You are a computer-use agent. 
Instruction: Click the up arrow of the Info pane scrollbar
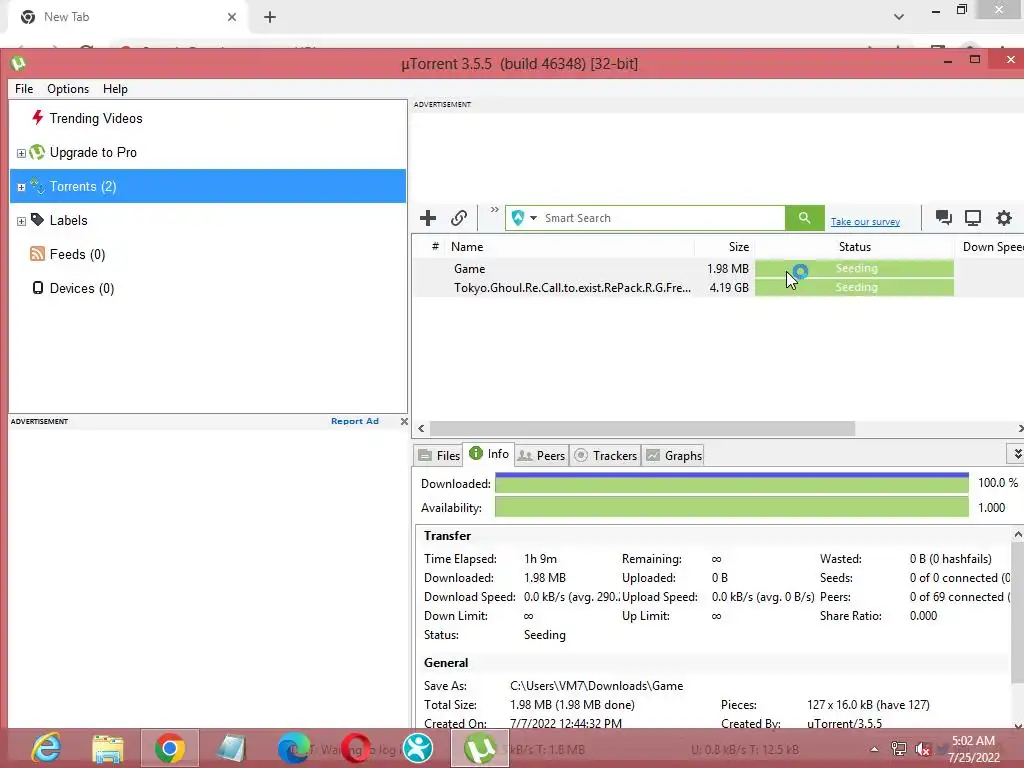1017,535
